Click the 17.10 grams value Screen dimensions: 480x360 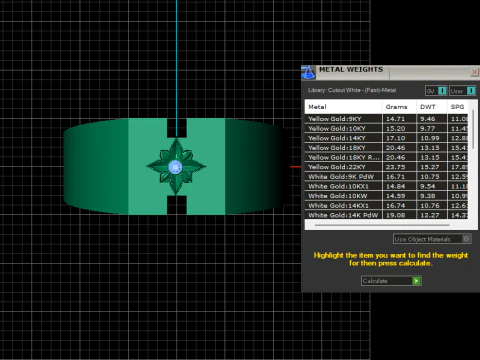click(x=395, y=138)
